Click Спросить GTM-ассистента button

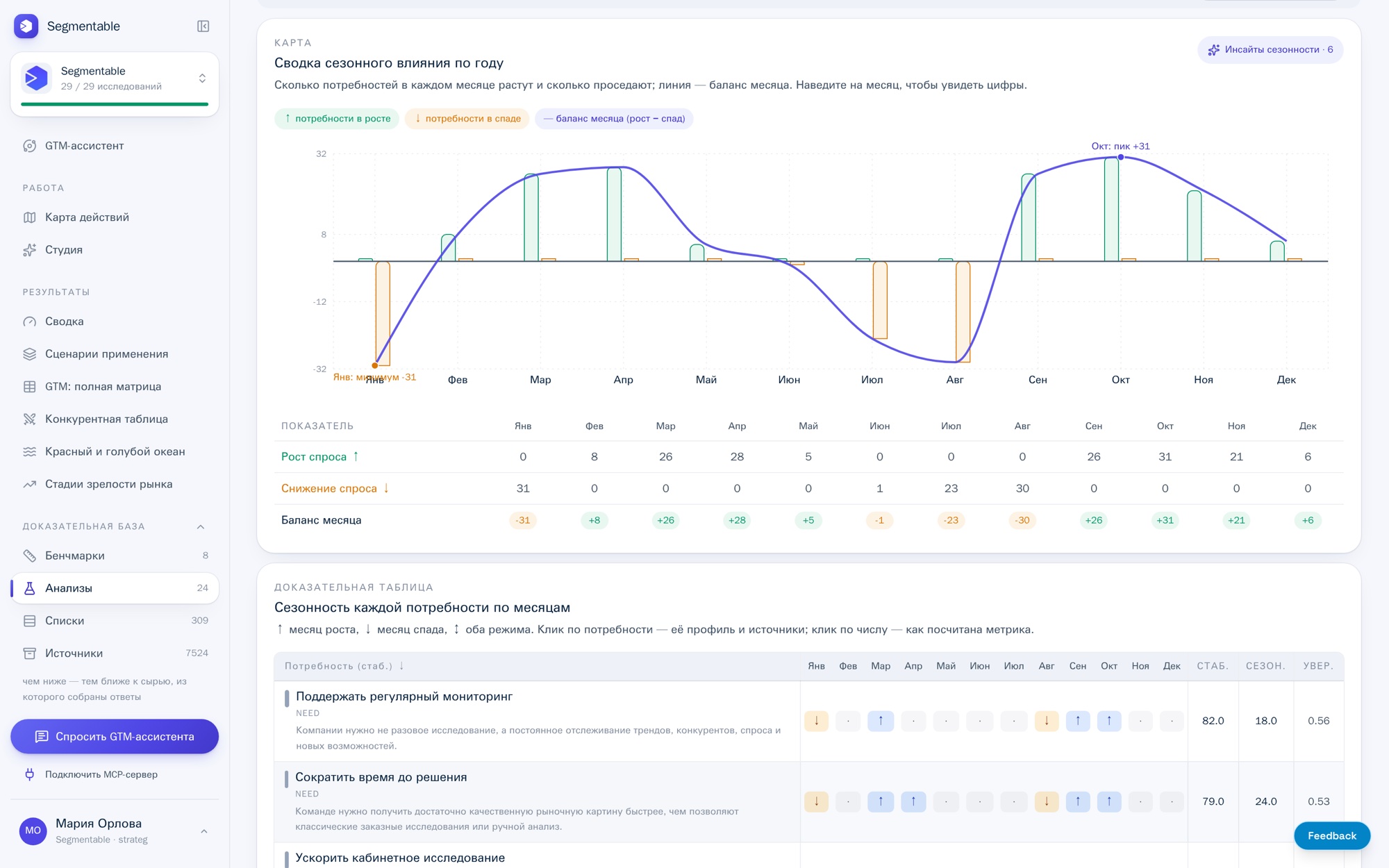pos(115,737)
